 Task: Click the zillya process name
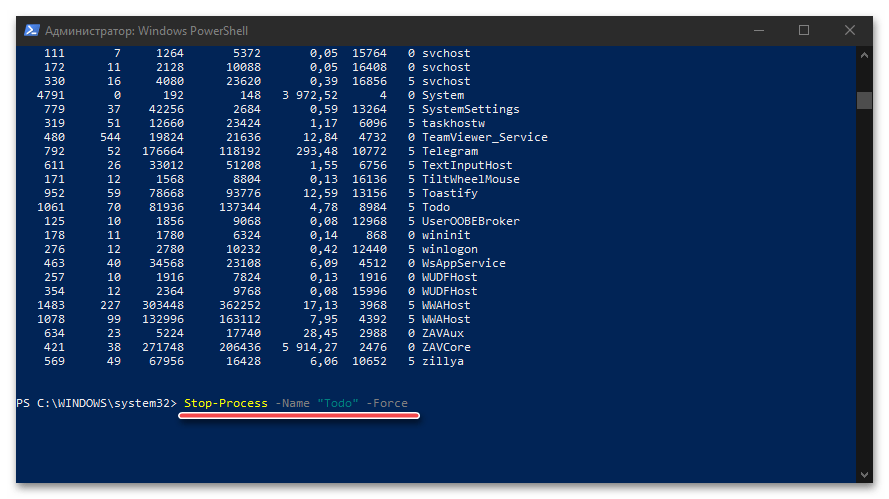(x=443, y=361)
